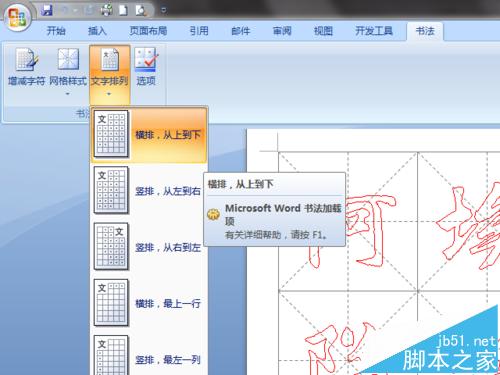Open the 页面布局 tab
This screenshot has width=500, height=375.
pyautogui.click(x=148, y=31)
